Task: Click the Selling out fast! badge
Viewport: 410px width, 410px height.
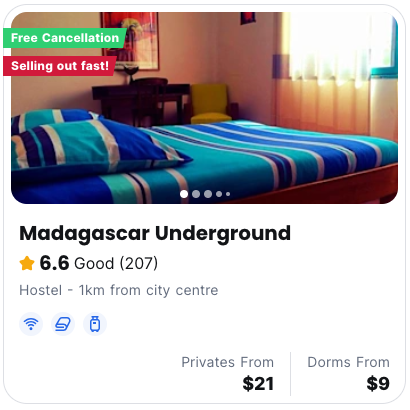Action: (60, 66)
